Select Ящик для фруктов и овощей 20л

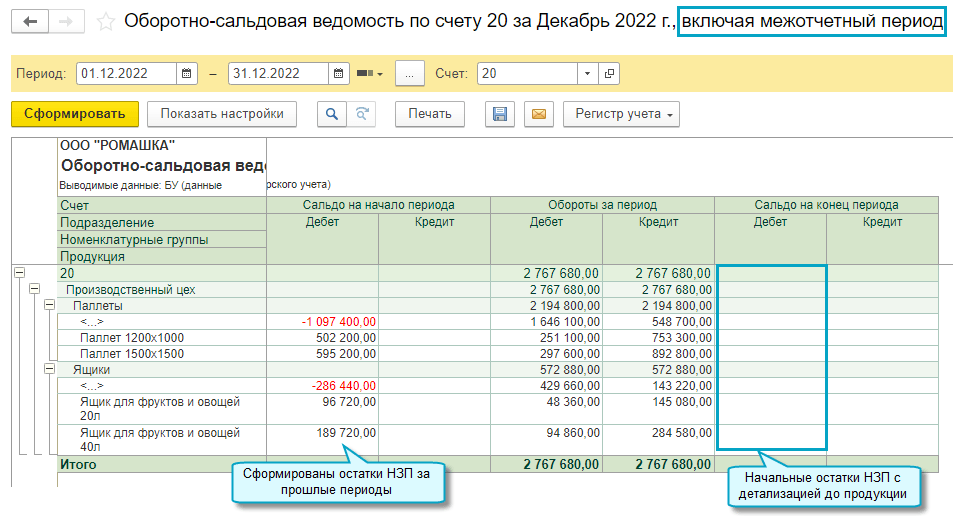point(160,408)
